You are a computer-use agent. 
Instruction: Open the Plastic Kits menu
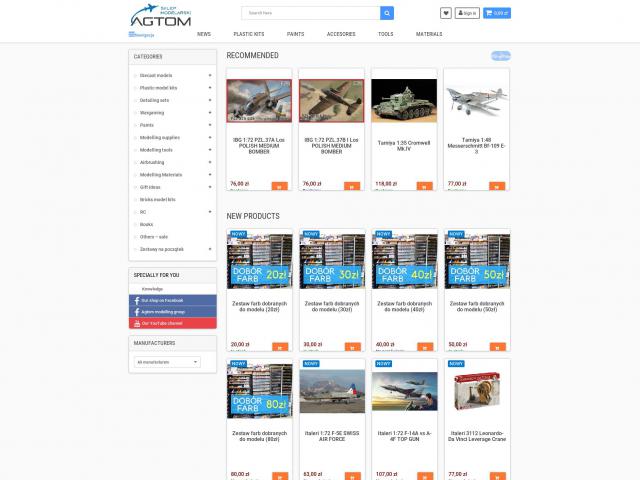tap(249, 34)
